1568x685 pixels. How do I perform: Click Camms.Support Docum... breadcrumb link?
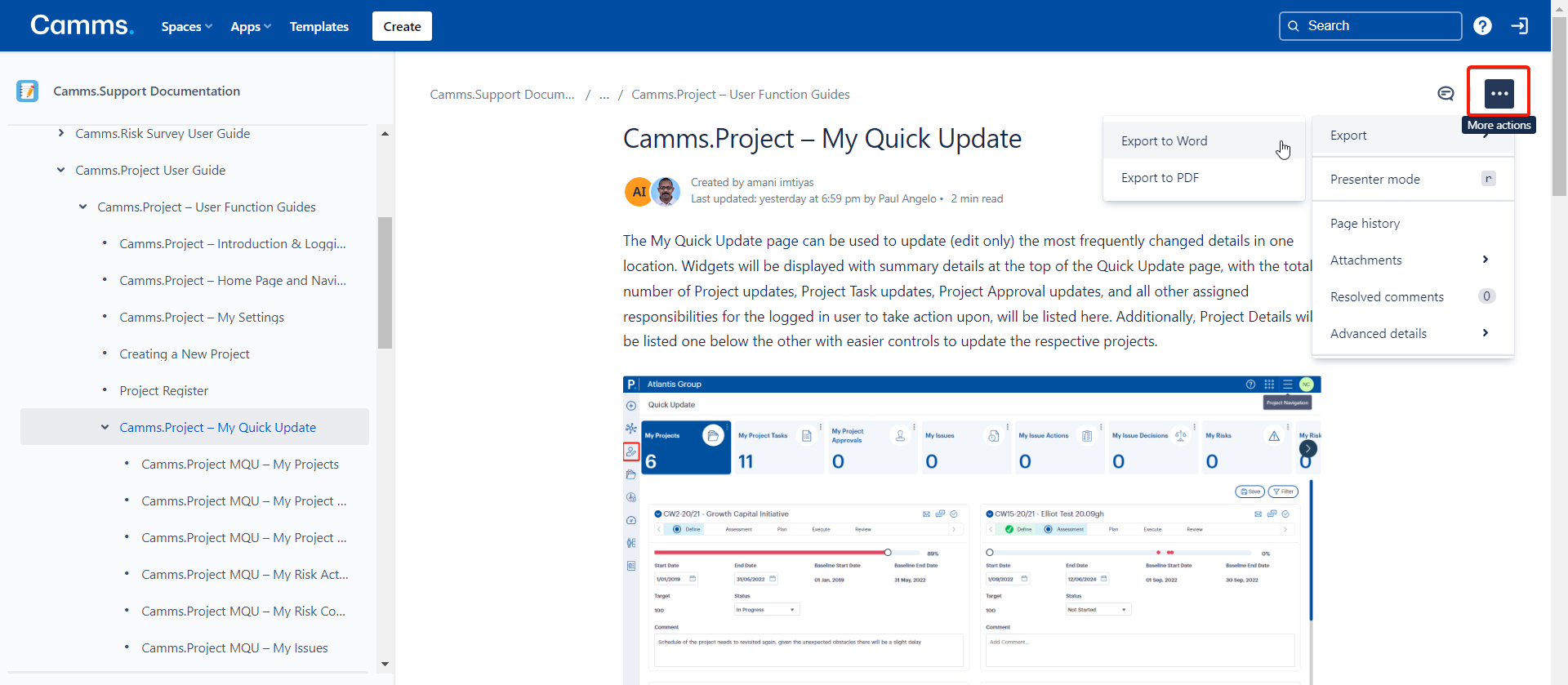point(502,94)
